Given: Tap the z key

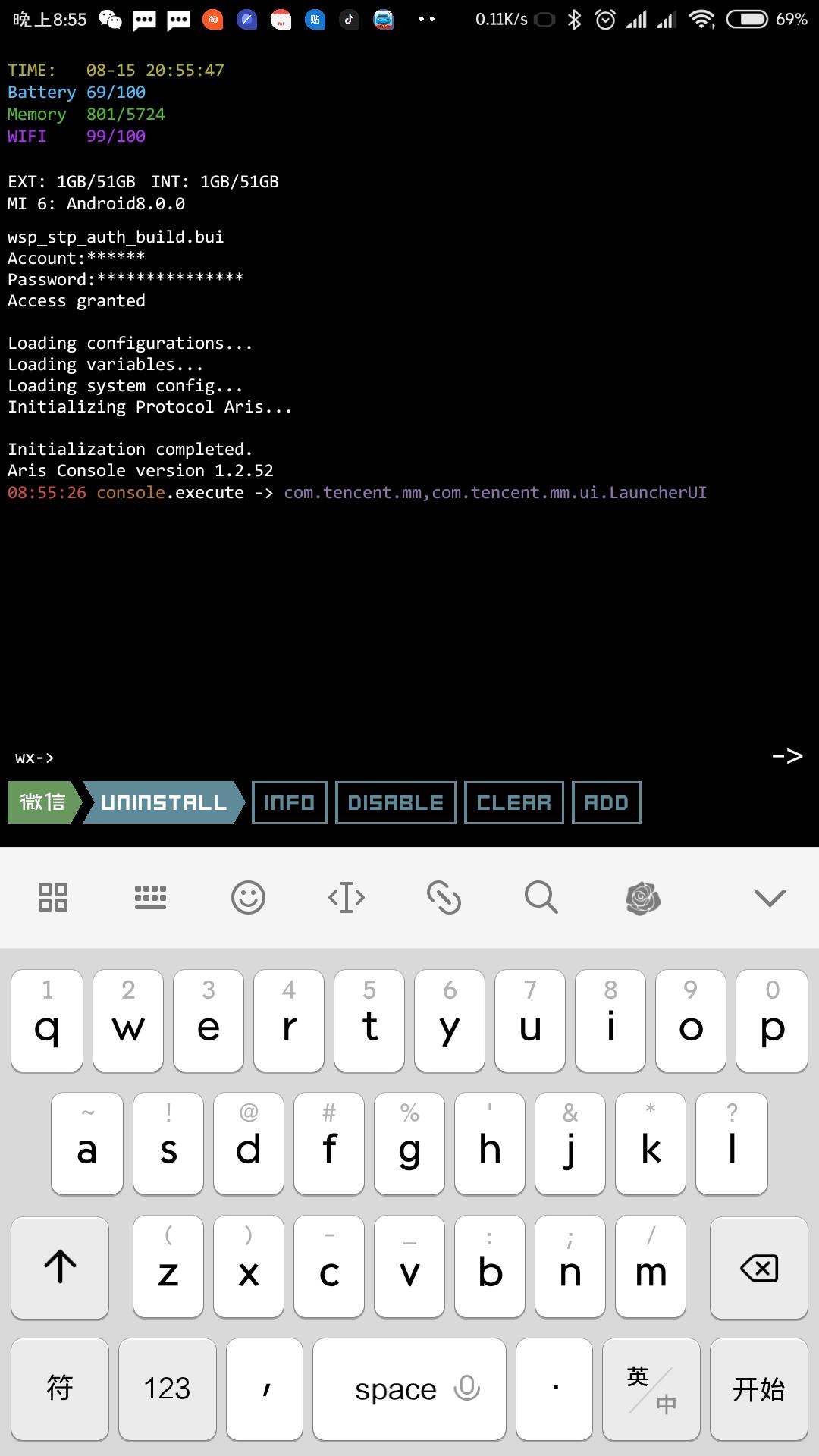Looking at the screenshot, I should (168, 1266).
